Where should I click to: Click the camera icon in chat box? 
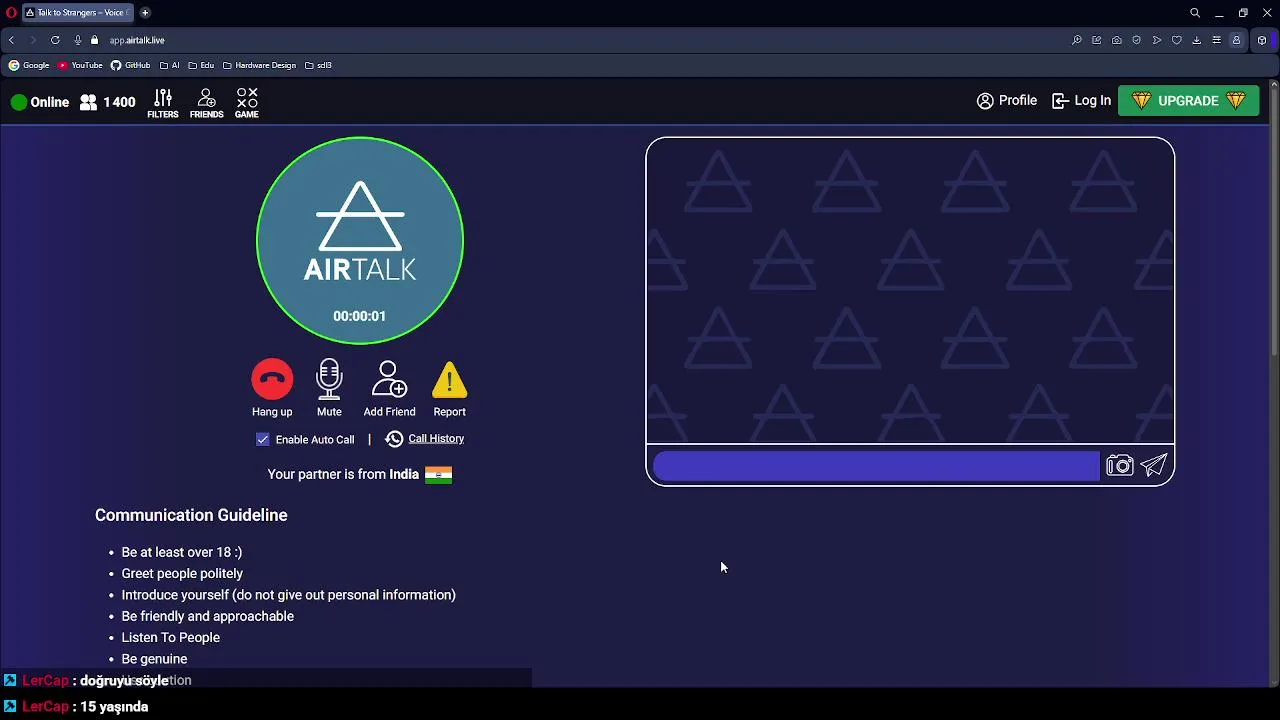pyautogui.click(x=1119, y=466)
